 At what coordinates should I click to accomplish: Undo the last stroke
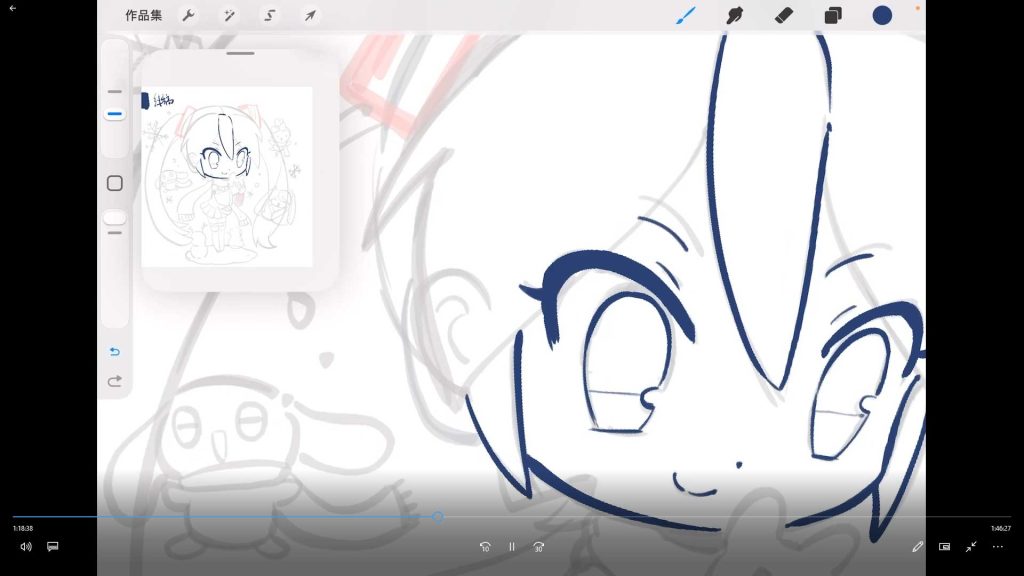[x=114, y=351]
